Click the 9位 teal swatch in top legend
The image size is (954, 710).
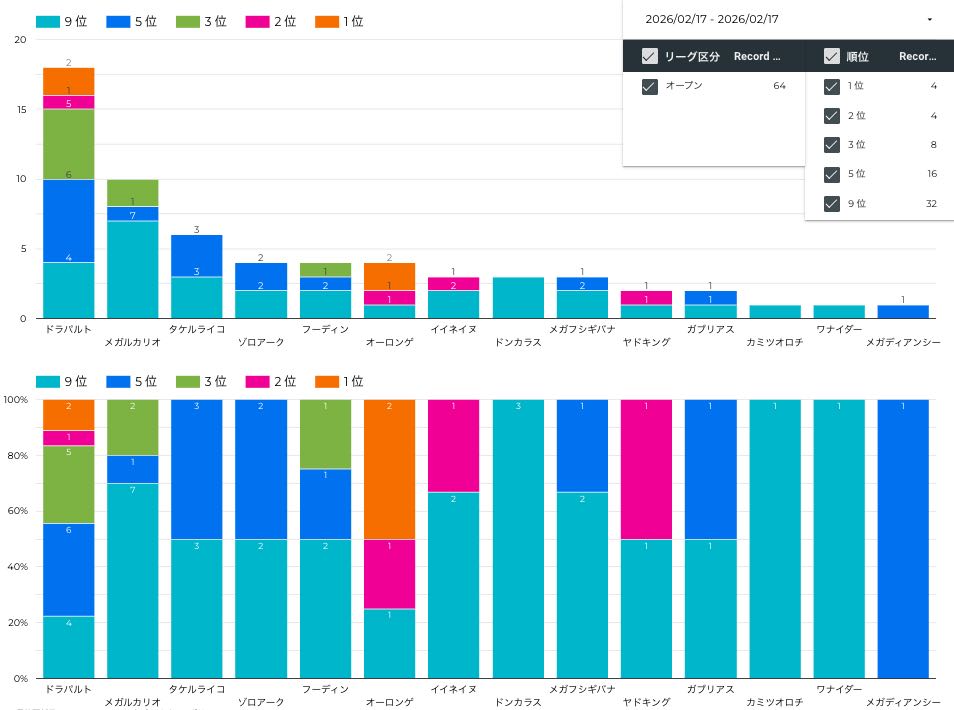coord(48,21)
